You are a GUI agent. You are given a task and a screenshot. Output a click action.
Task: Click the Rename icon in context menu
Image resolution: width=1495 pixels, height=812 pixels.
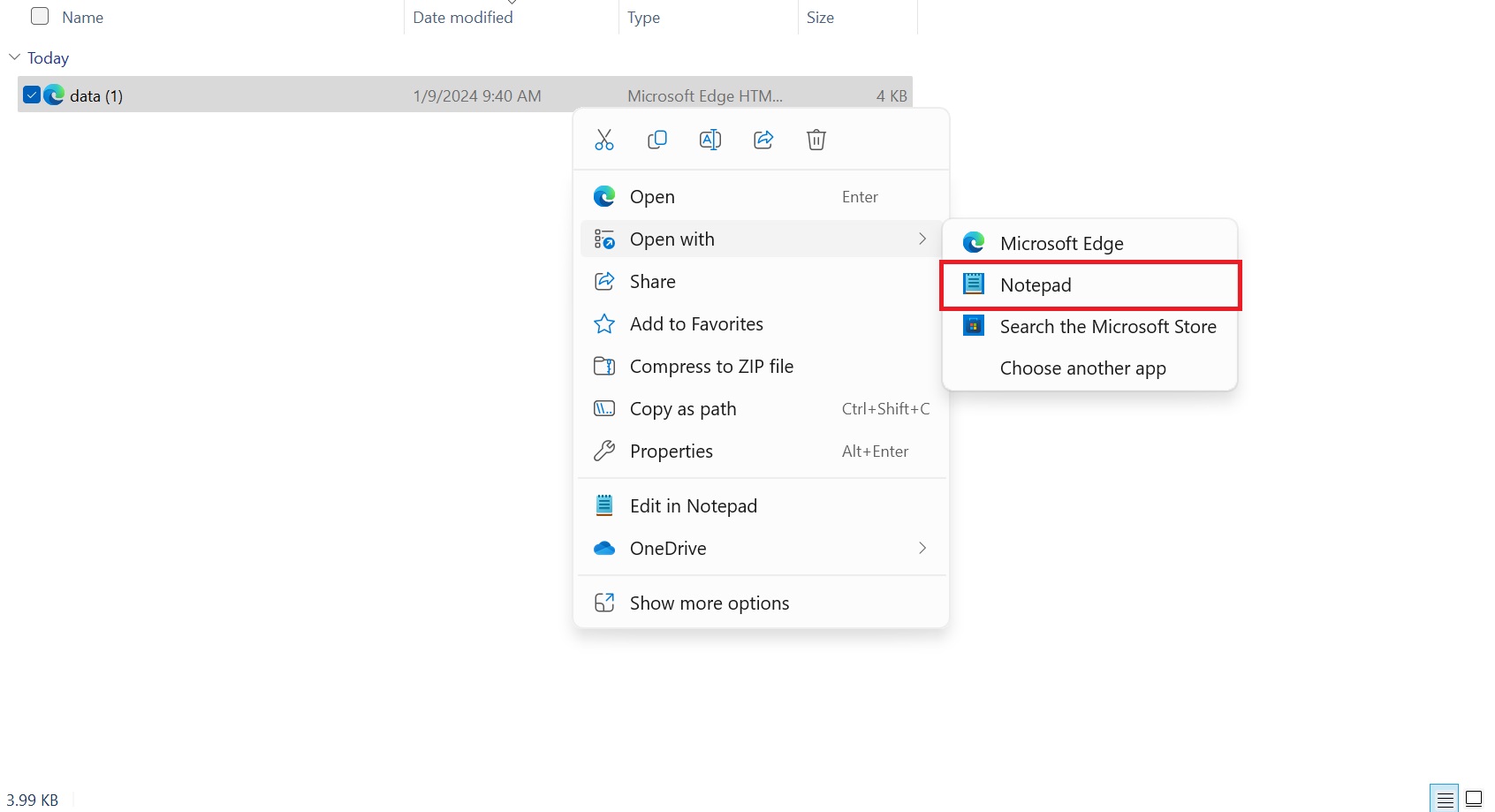pyautogui.click(x=710, y=140)
